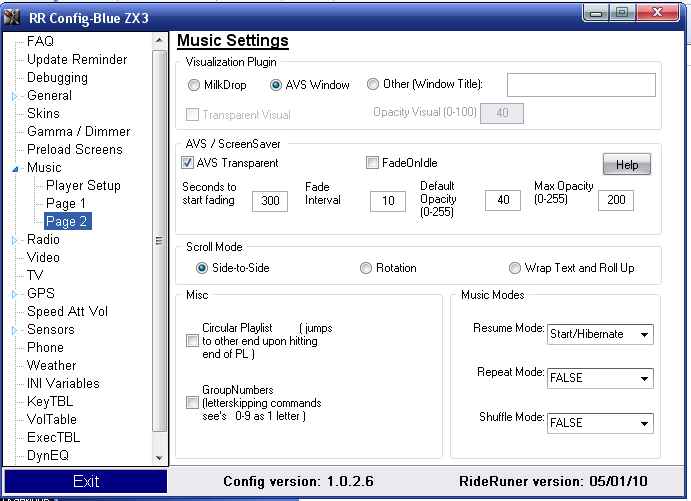Open the Repeat Mode dropdown

pos(600,378)
